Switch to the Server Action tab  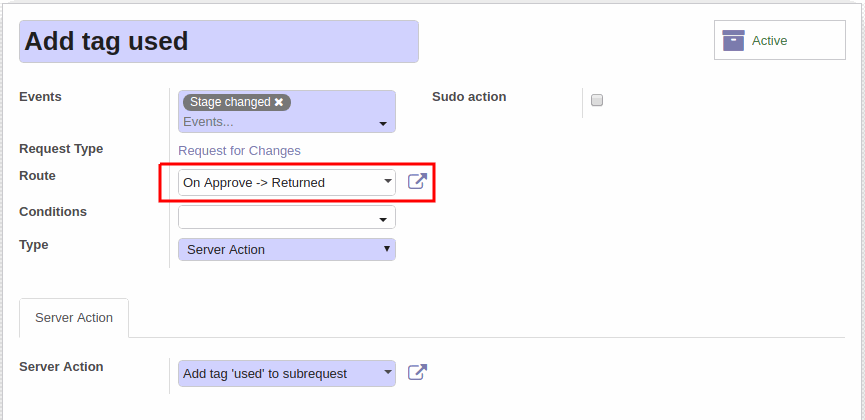(74, 318)
